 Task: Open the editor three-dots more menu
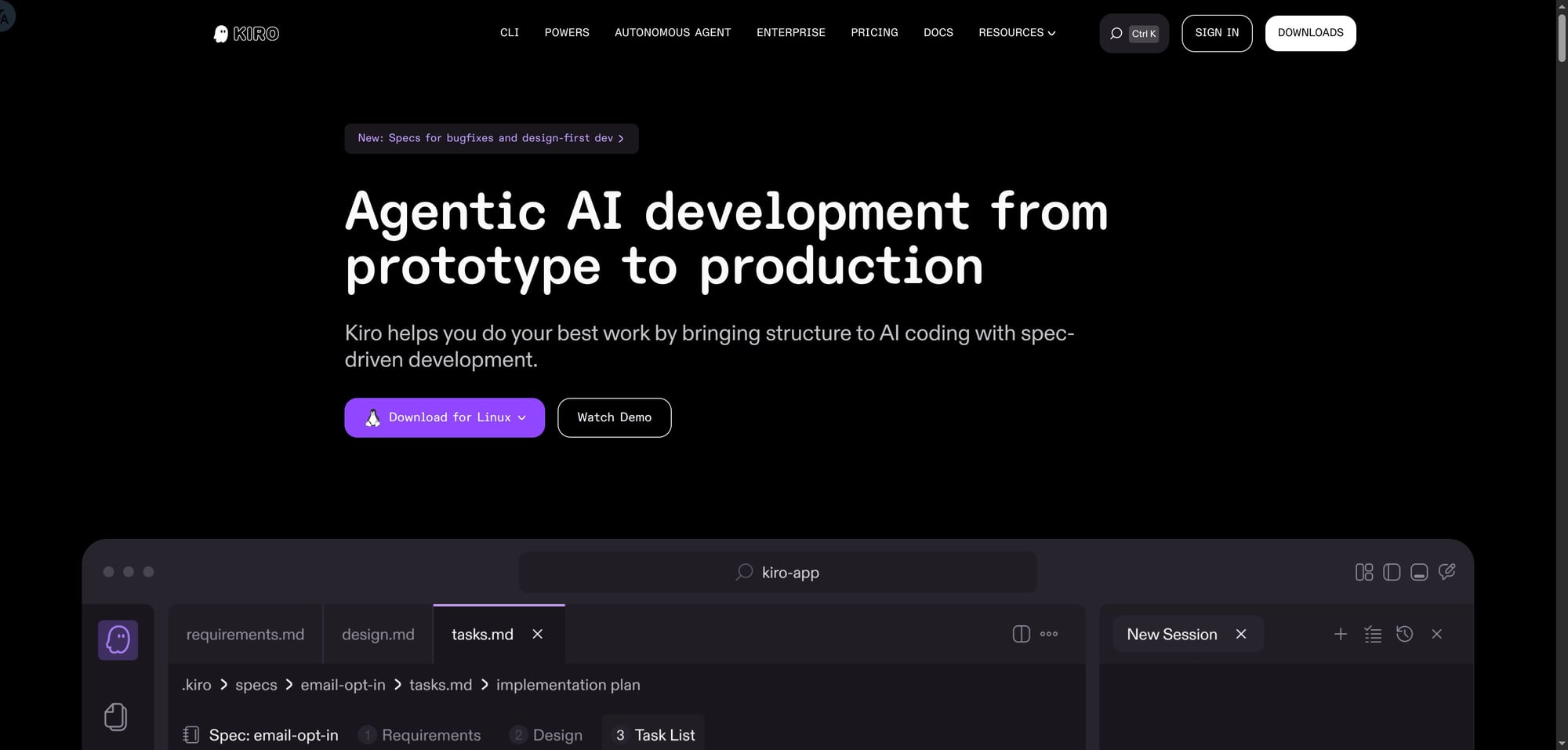[1049, 634]
